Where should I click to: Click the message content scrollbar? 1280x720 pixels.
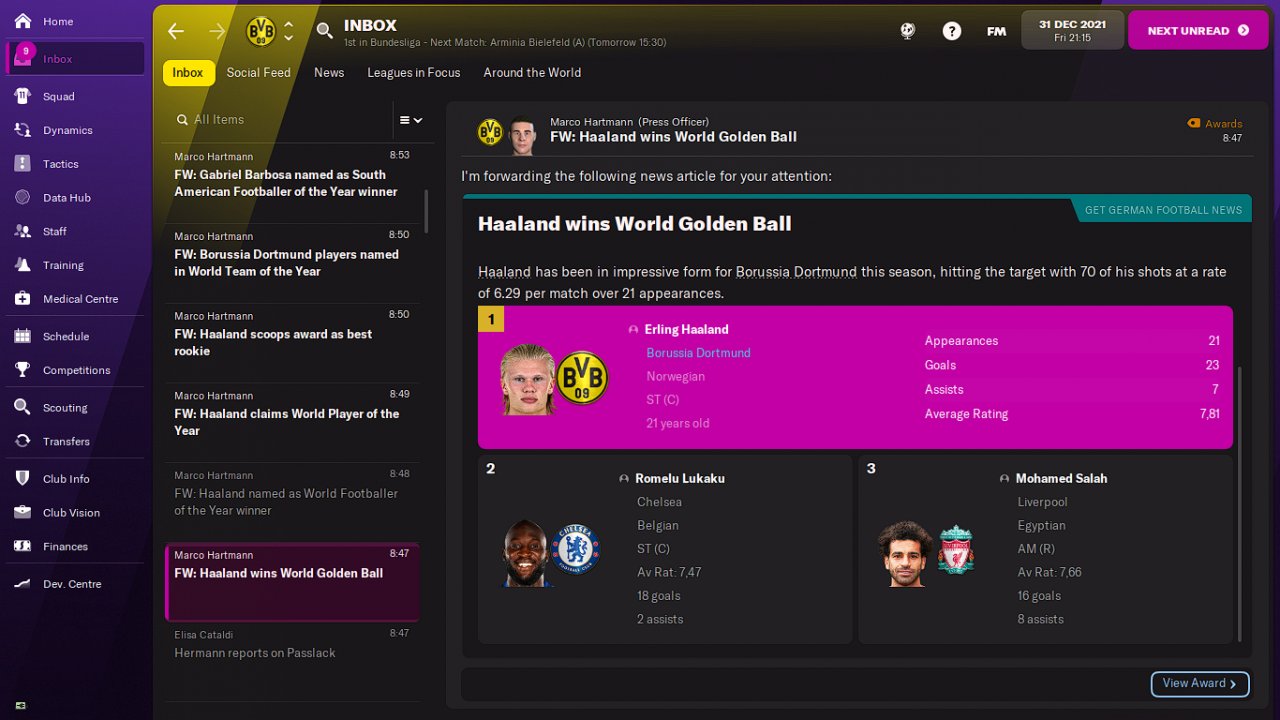click(x=1239, y=503)
